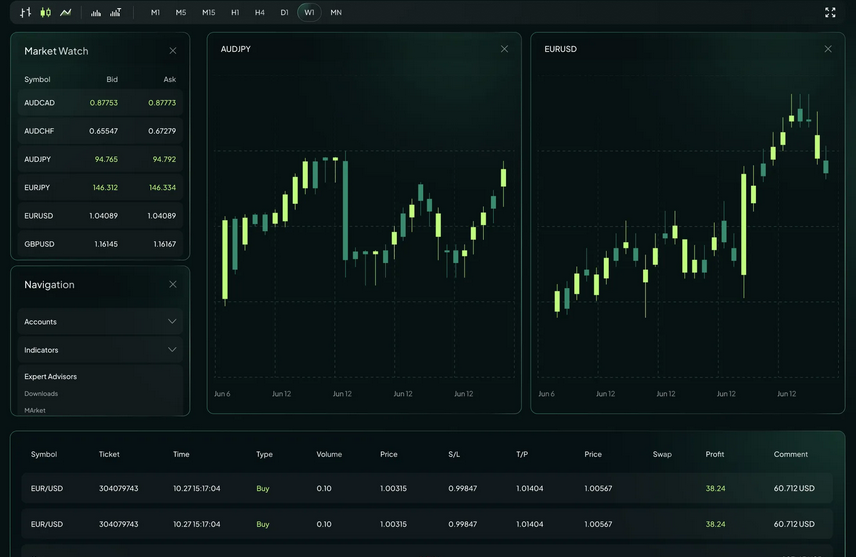Screen dimensions: 856x557
Task: Sort trades by Swap column header
Action: point(662,454)
